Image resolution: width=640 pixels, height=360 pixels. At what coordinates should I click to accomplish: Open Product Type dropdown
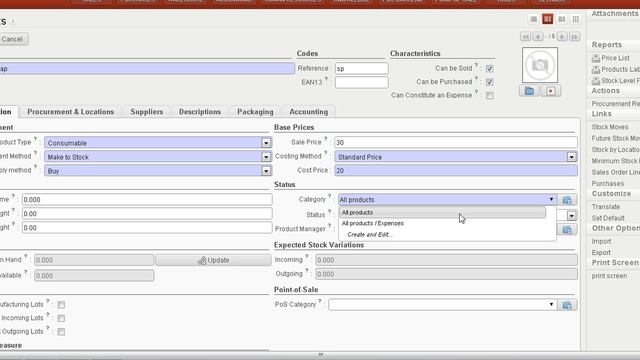pos(266,143)
